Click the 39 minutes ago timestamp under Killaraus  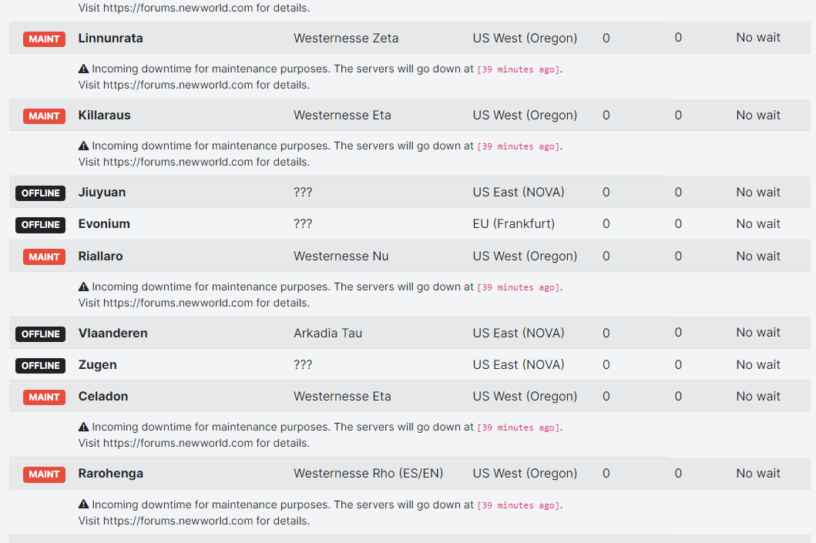(519, 147)
